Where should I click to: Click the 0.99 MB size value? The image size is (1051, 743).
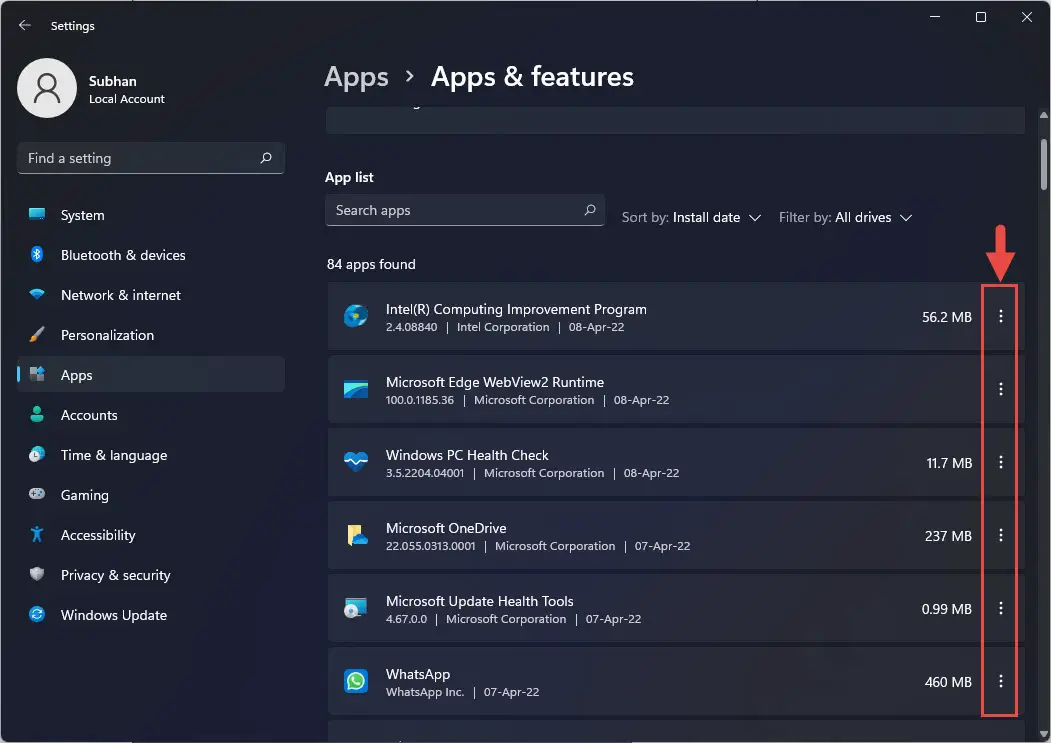(x=946, y=610)
